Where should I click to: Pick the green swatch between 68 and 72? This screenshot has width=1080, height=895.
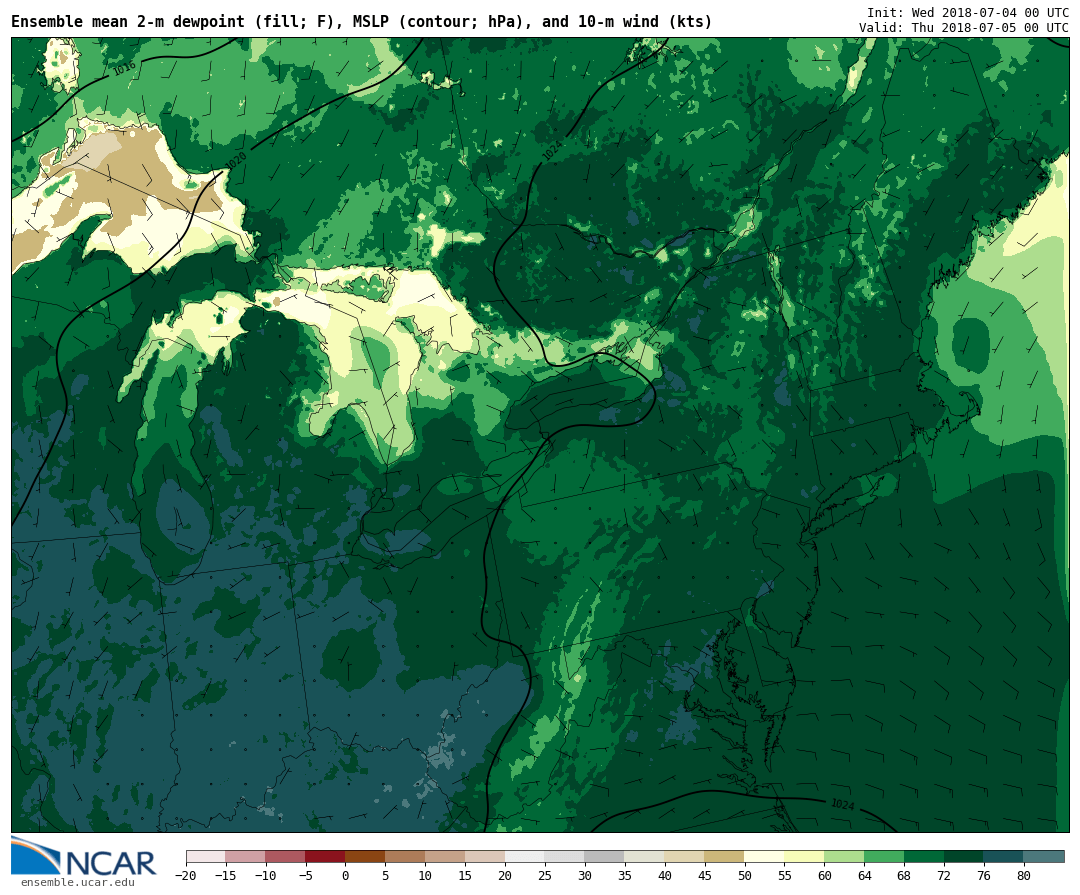(x=925, y=856)
